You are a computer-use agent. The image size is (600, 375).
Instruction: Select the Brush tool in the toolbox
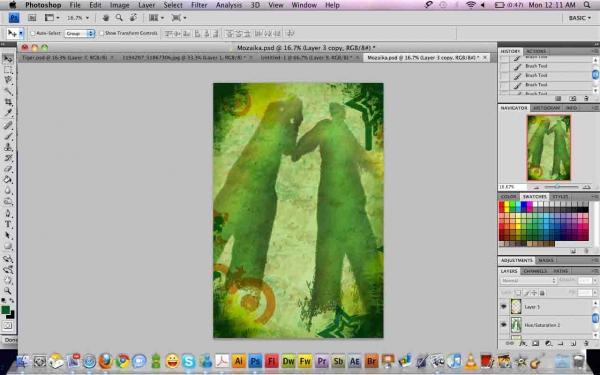[8, 136]
